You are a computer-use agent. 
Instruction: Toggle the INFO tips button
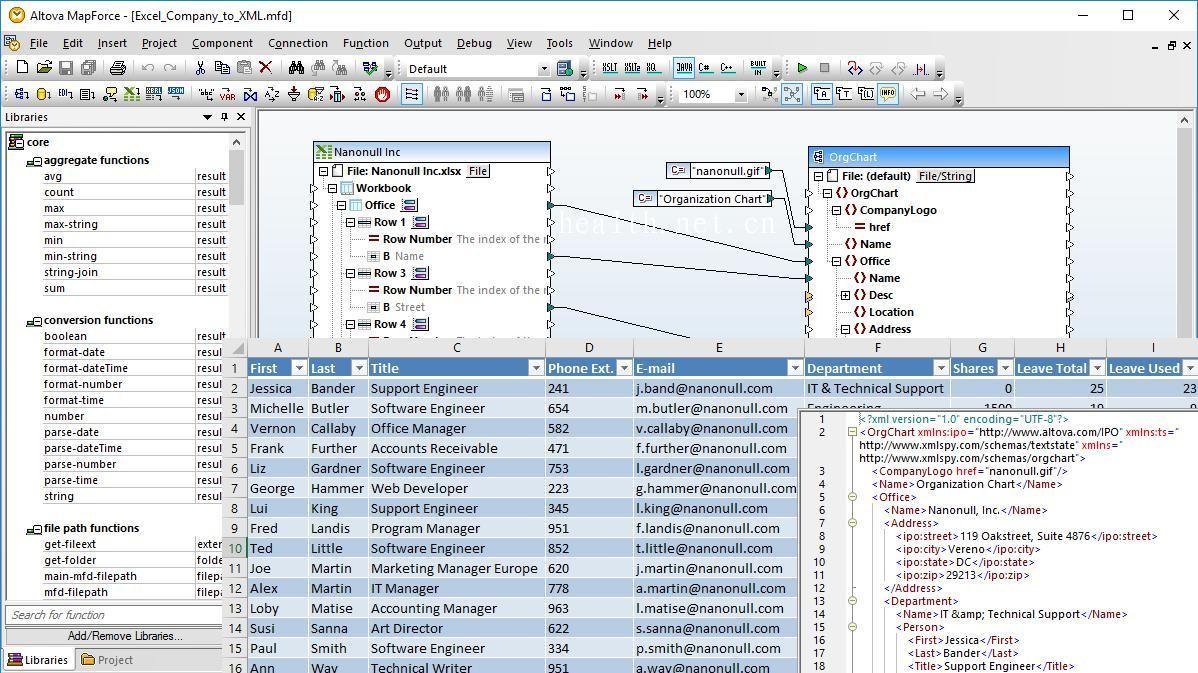(x=888, y=94)
